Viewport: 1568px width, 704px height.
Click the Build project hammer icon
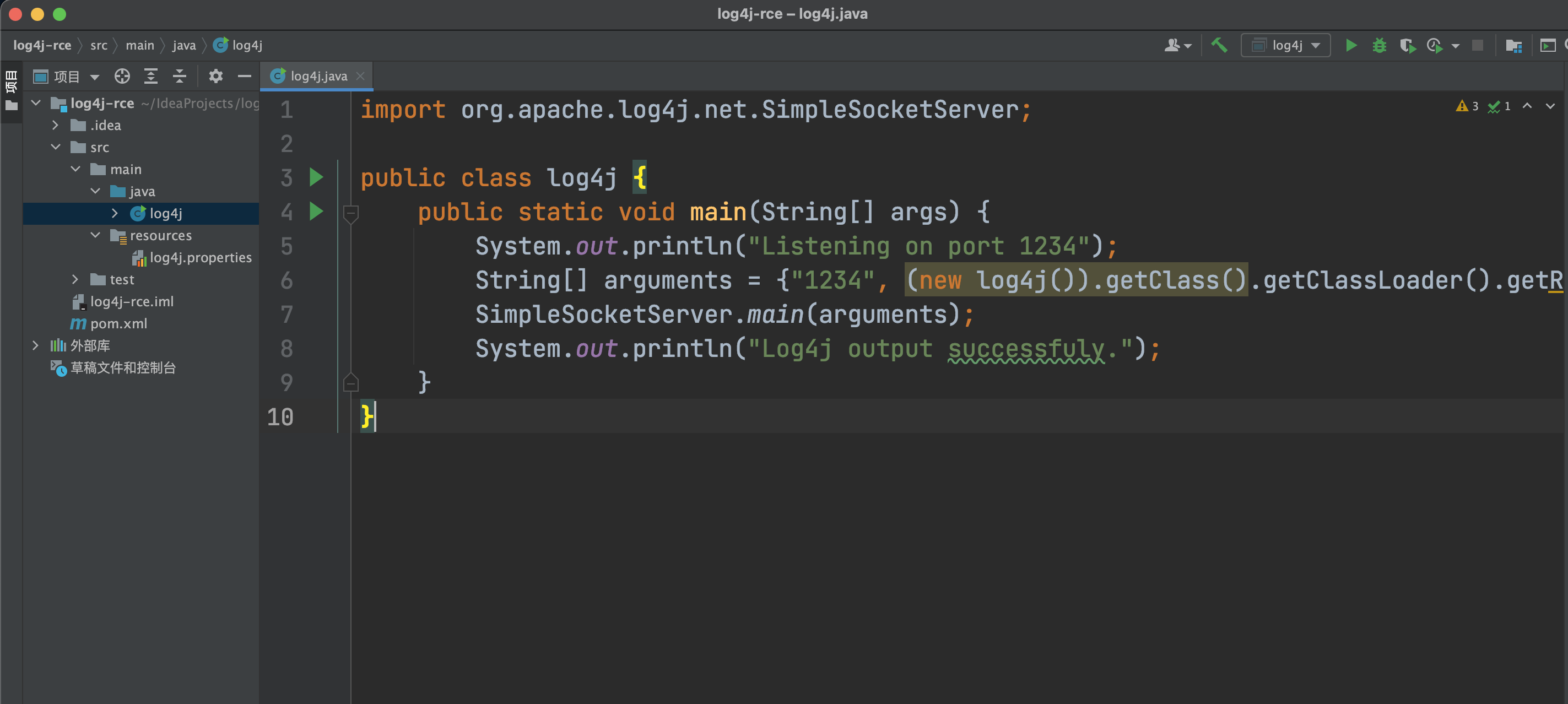(1219, 45)
